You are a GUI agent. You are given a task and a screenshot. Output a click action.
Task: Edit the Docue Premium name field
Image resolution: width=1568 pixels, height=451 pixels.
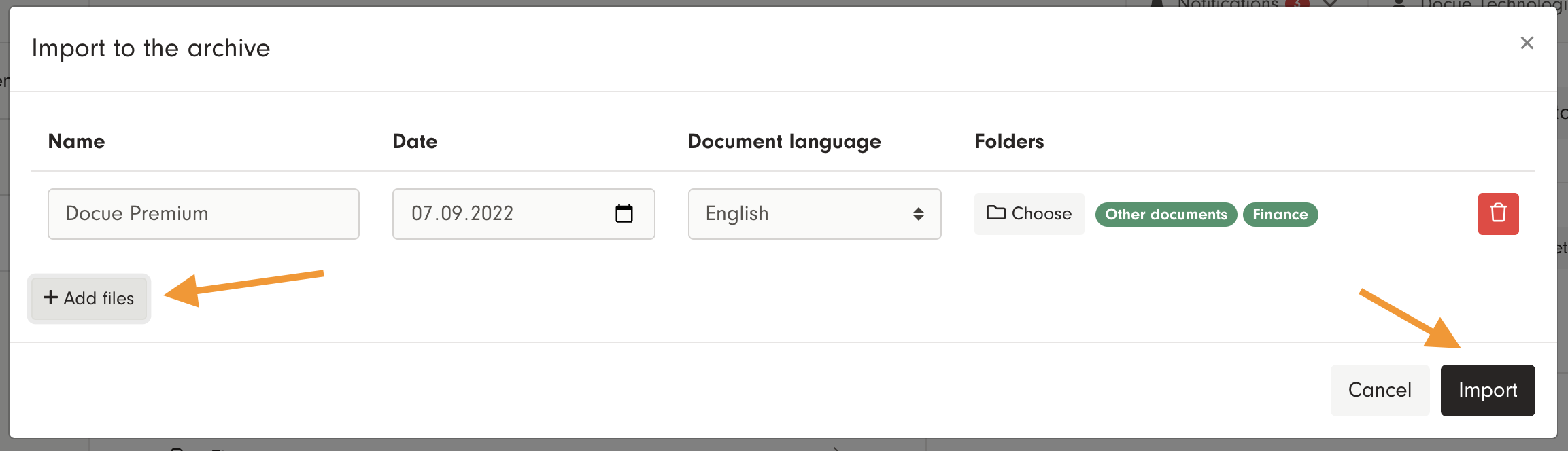203,214
